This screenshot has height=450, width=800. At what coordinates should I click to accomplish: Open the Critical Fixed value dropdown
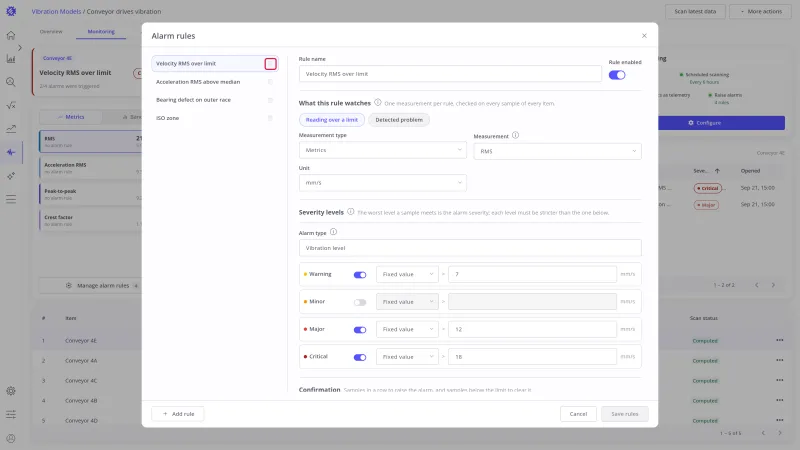pyautogui.click(x=407, y=357)
